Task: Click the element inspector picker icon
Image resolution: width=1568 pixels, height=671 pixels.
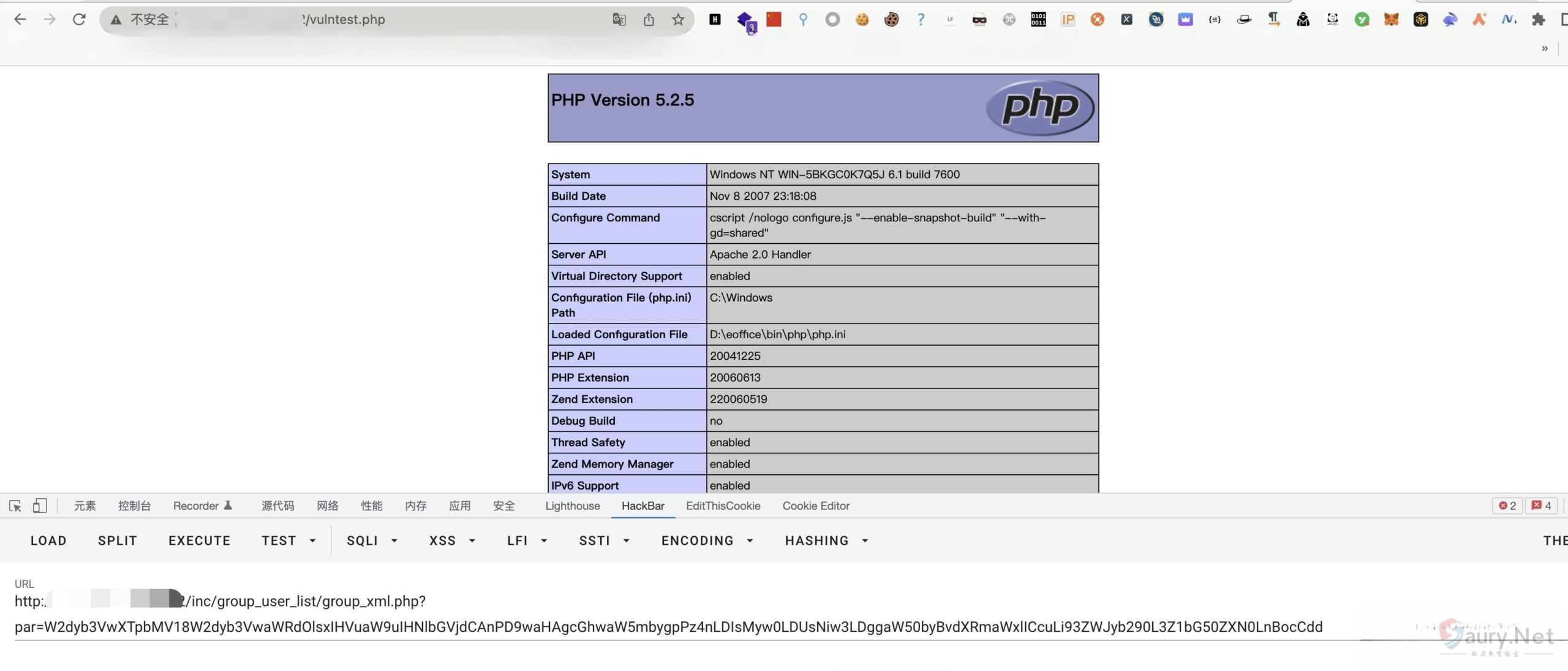Action: pyautogui.click(x=15, y=506)
